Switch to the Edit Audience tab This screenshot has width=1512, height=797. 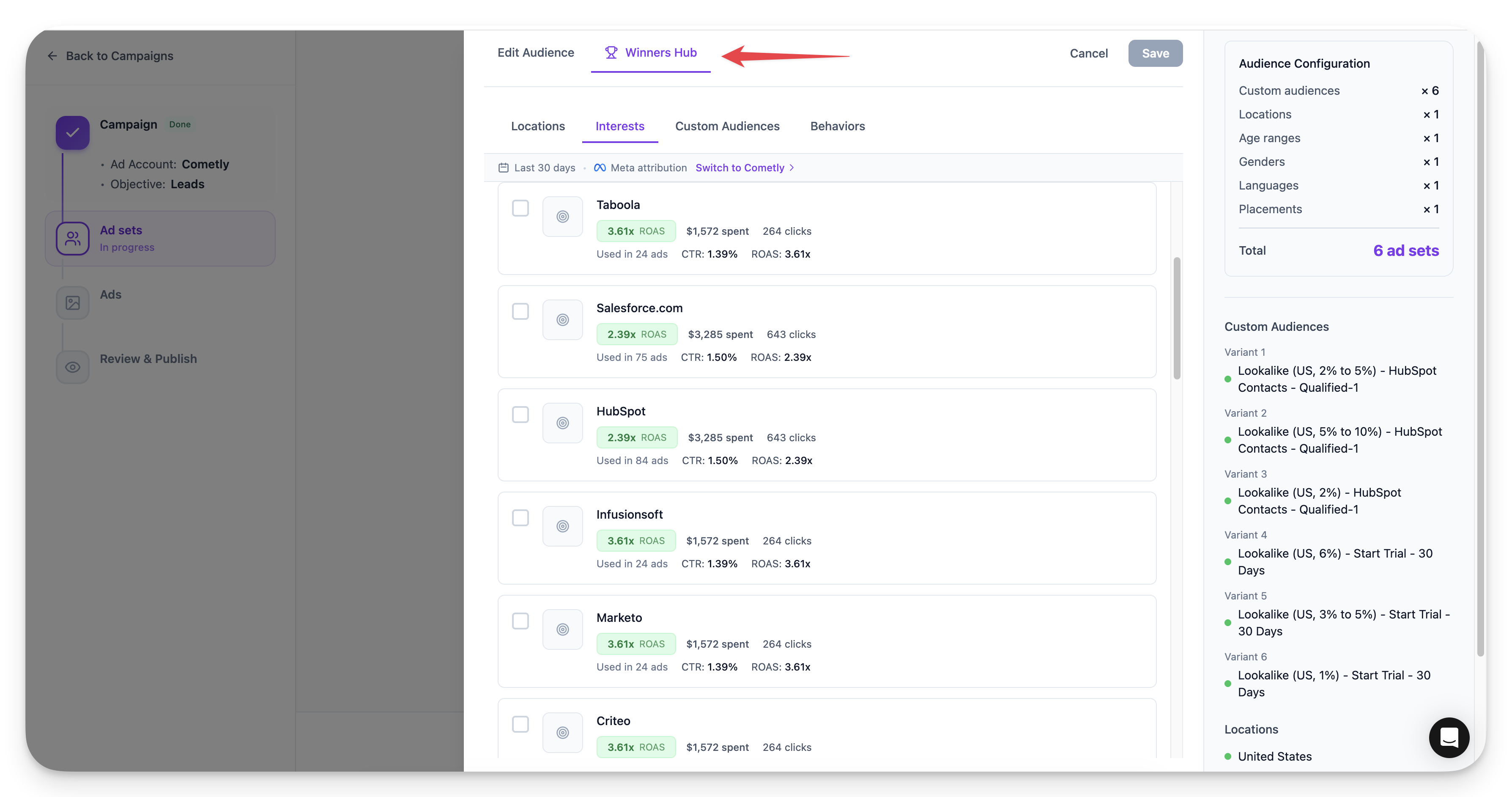(x=535, y=53)
